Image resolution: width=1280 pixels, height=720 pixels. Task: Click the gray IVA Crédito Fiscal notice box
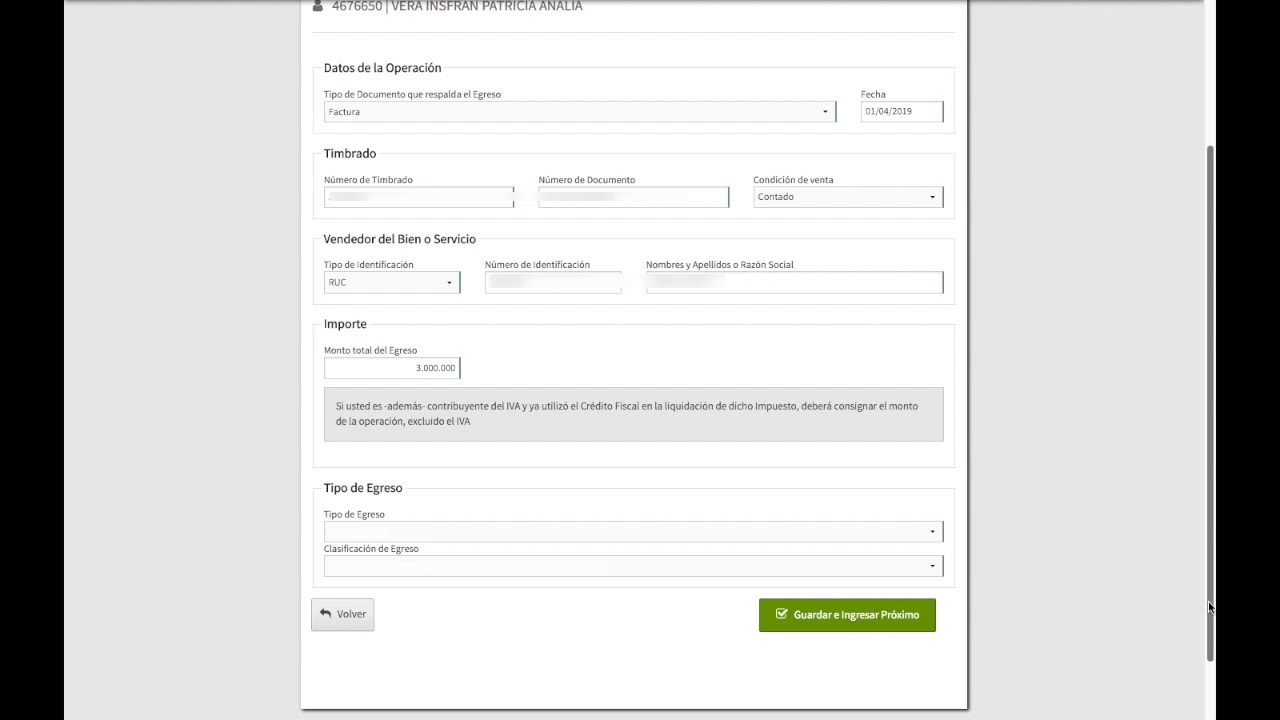(632, 414)
